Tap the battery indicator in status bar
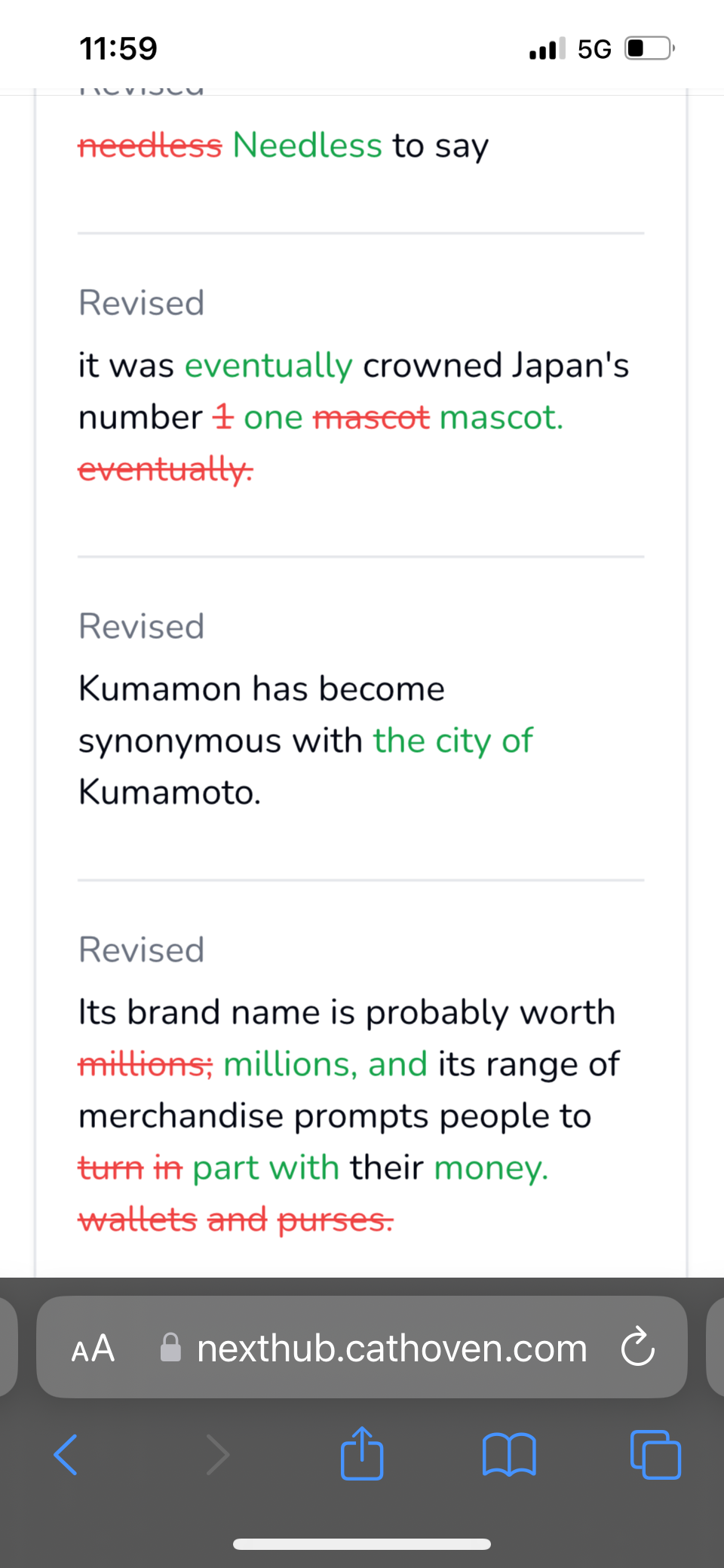The image size is (724, 1568). tap(649, 49)
